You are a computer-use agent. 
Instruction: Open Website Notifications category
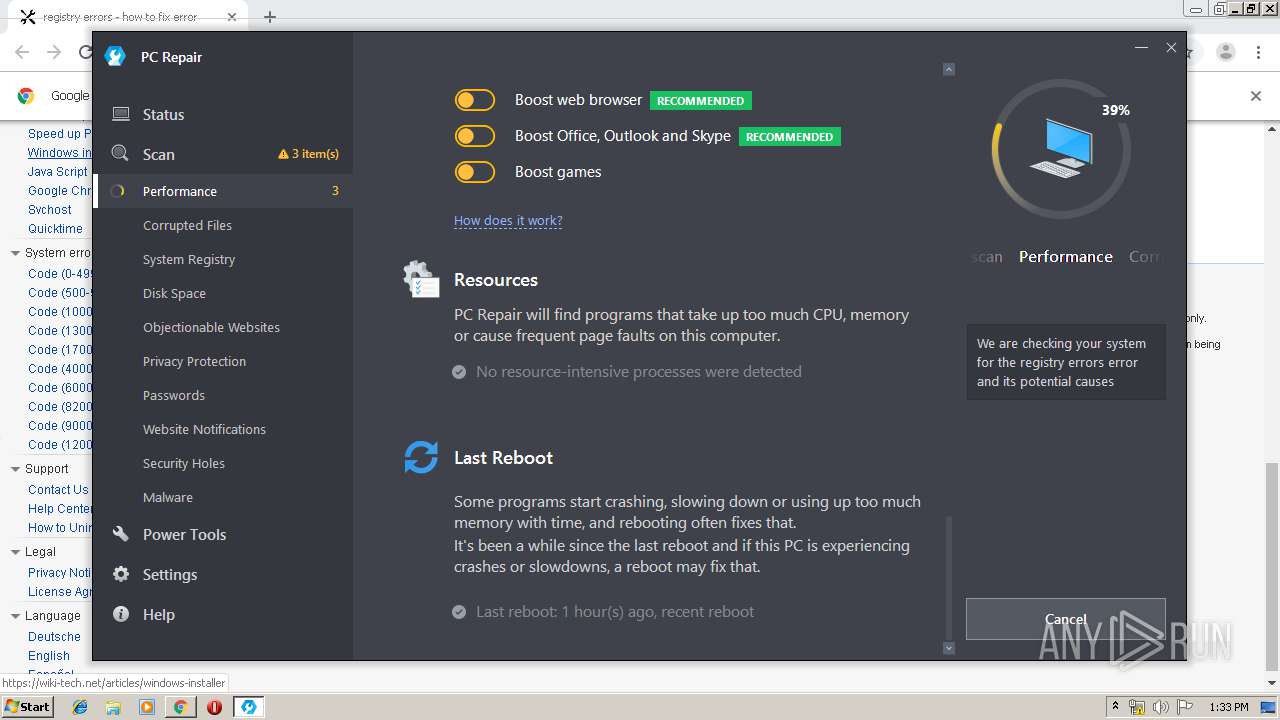(x=204, y=429)
